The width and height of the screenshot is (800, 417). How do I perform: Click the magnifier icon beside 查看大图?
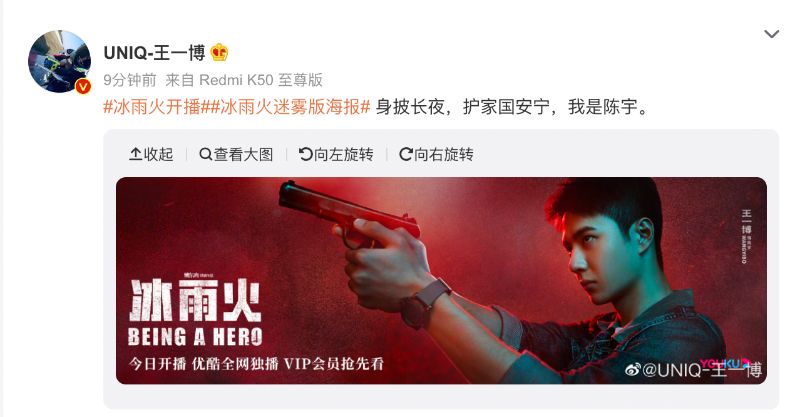[205, 154]
